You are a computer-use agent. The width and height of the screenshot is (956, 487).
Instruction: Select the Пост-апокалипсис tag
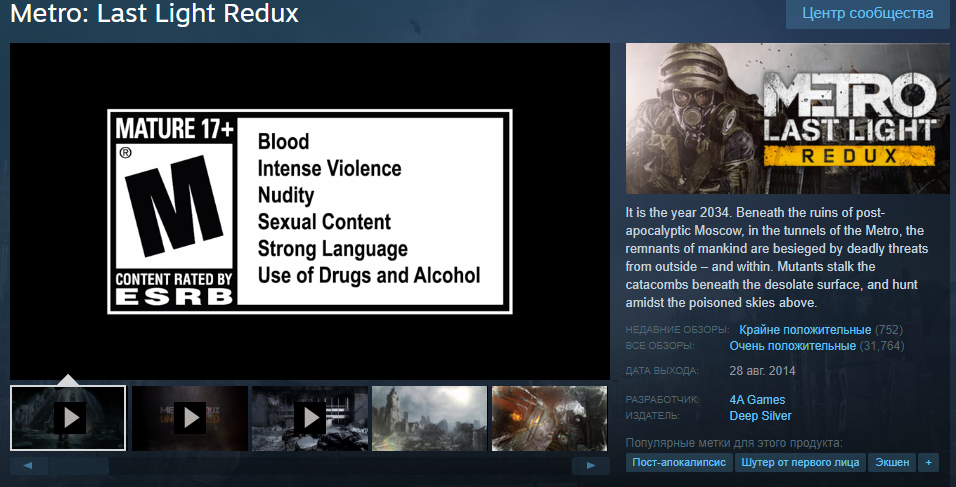679,463
